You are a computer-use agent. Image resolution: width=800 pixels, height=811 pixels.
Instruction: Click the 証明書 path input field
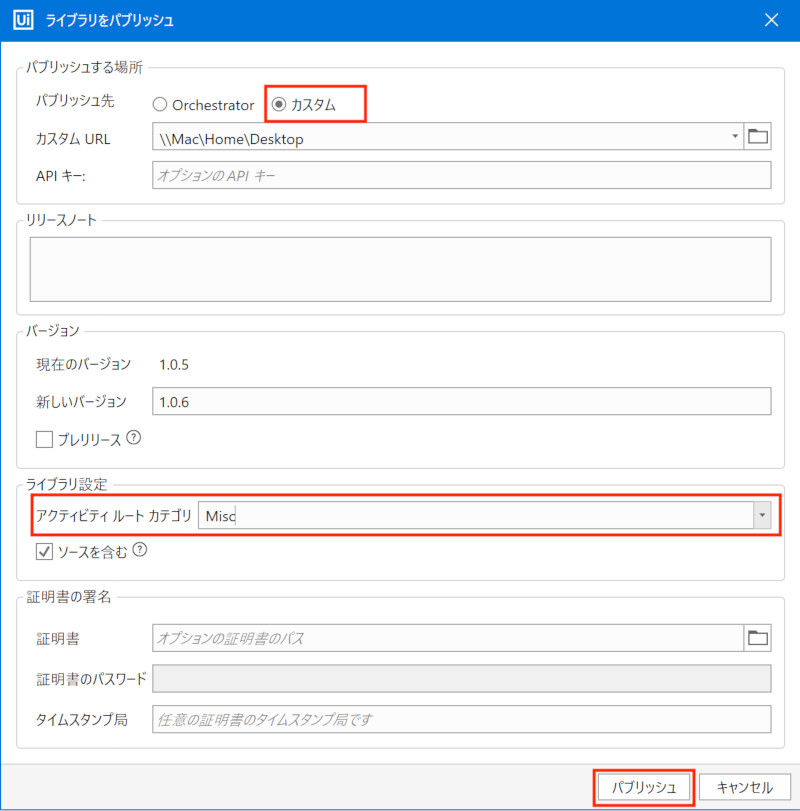click(448, 638)
